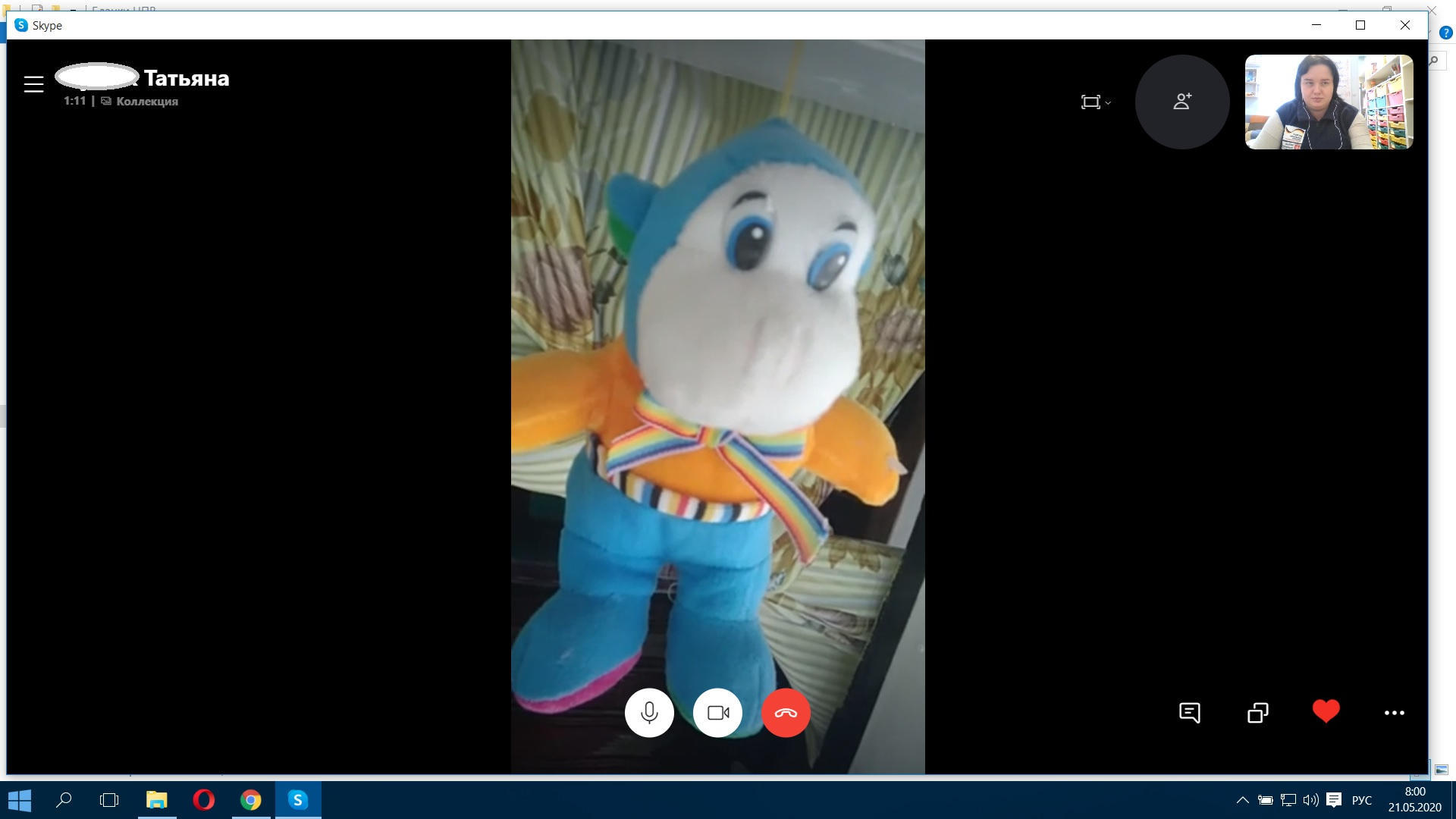Open the taskbar volume control
The image size is (1456, 819).
pyautogui.click(x=1310, y=800)
